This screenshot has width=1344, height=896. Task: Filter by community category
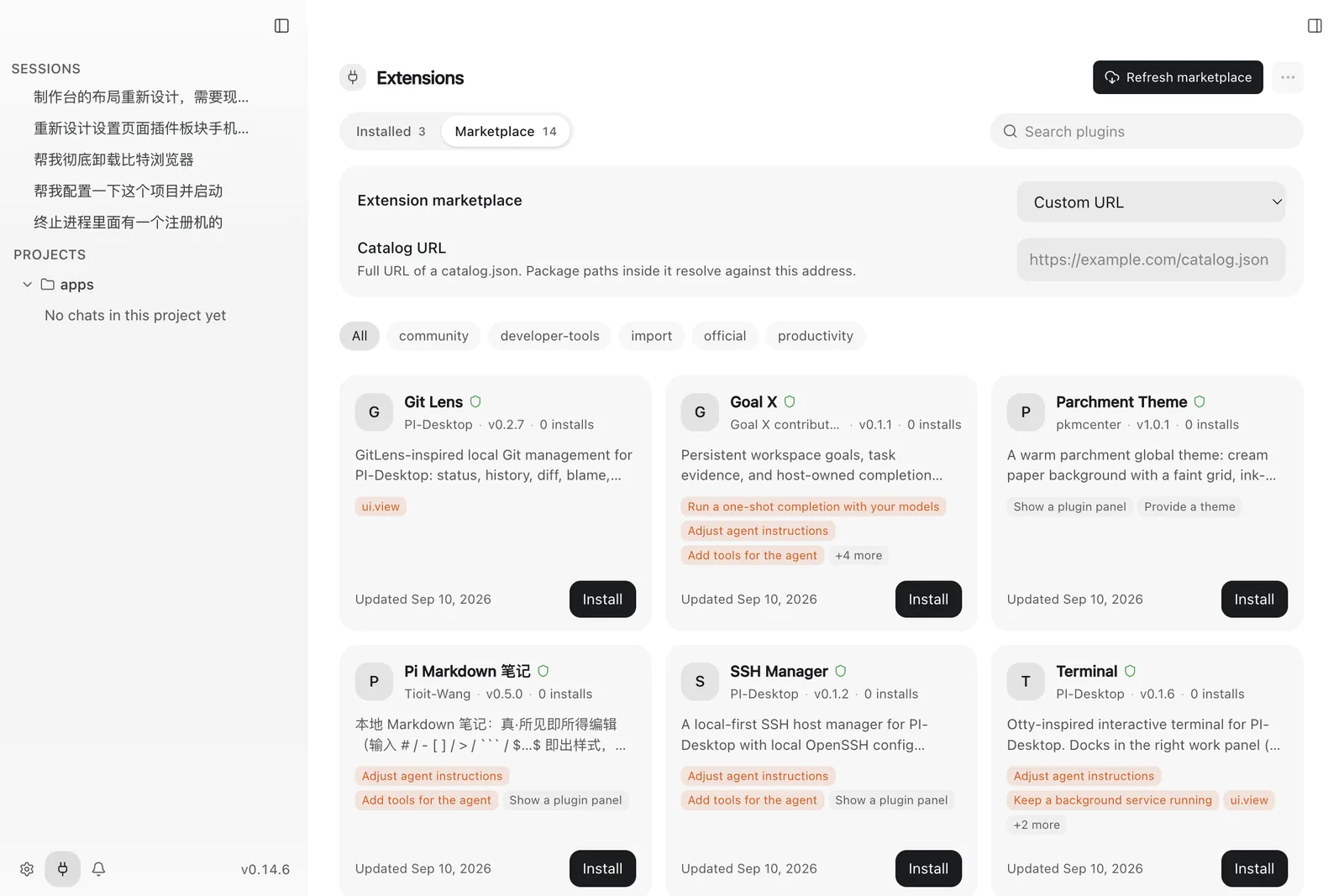[x=433, y=336]
